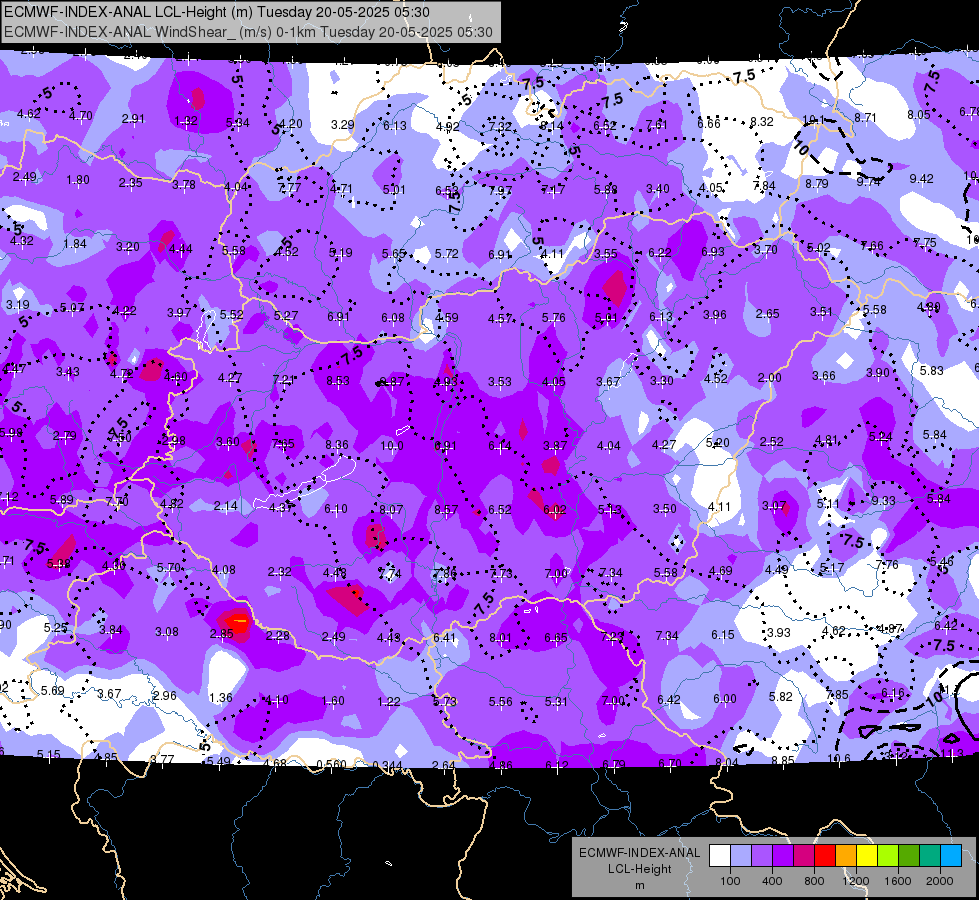This screenshot has height=900, width=979.
Task: Click the grid value 7.65
Action: point(283,444)
